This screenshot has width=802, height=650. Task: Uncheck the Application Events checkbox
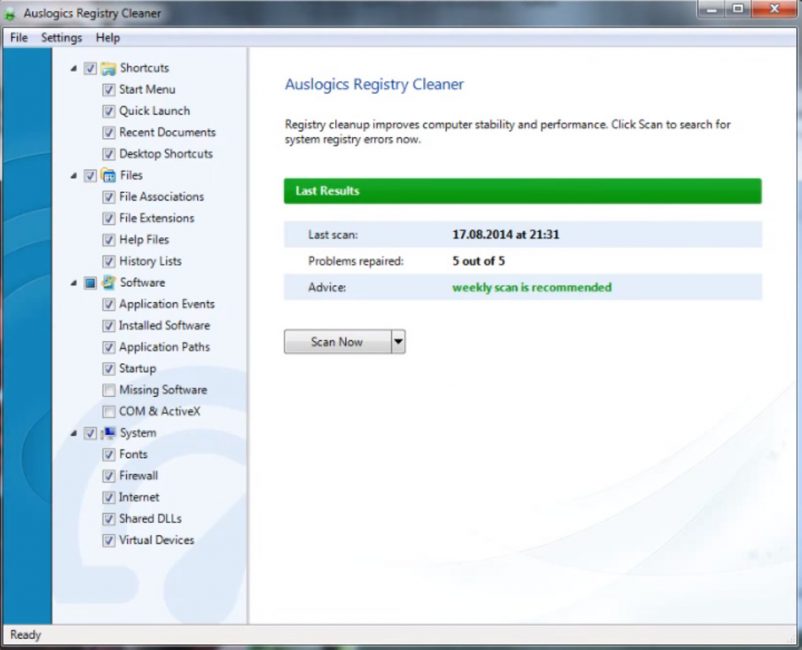point(108,305)
